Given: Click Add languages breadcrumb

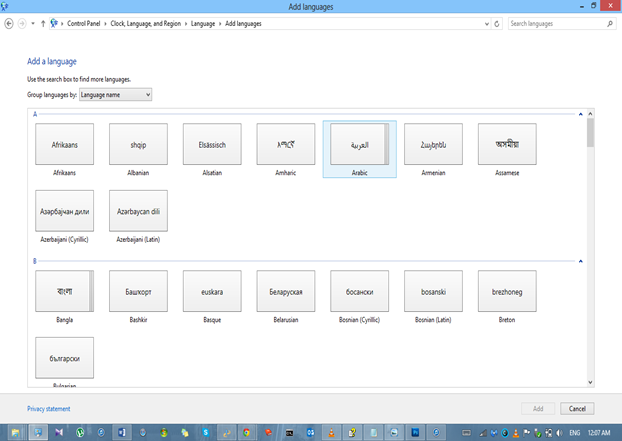Looking at the screenshot, I should pos(243,24).
